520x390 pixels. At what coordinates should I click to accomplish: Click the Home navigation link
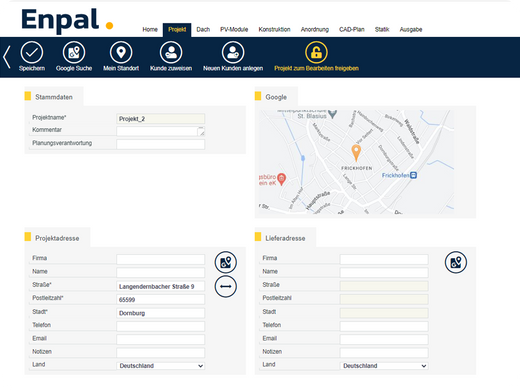tap(150, 29)
